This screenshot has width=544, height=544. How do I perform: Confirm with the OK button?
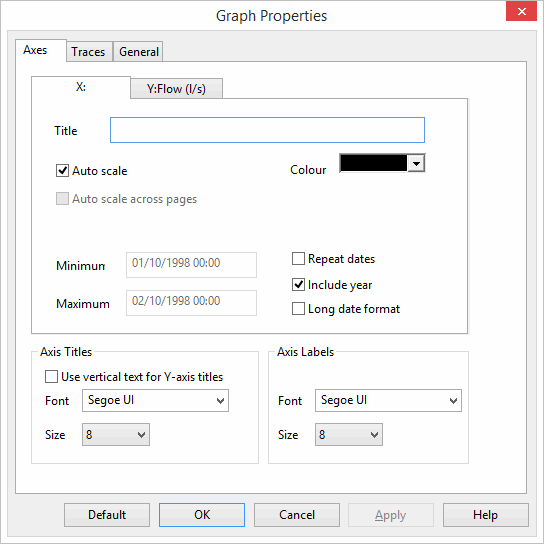click(x=202, y=515)
